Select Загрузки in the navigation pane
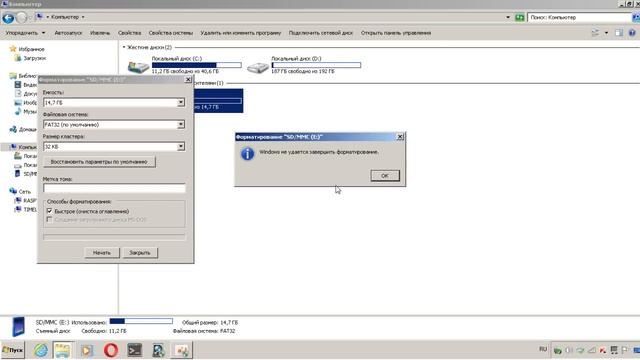The width and height of the screenshot is (640, 360). pos(34,58)
